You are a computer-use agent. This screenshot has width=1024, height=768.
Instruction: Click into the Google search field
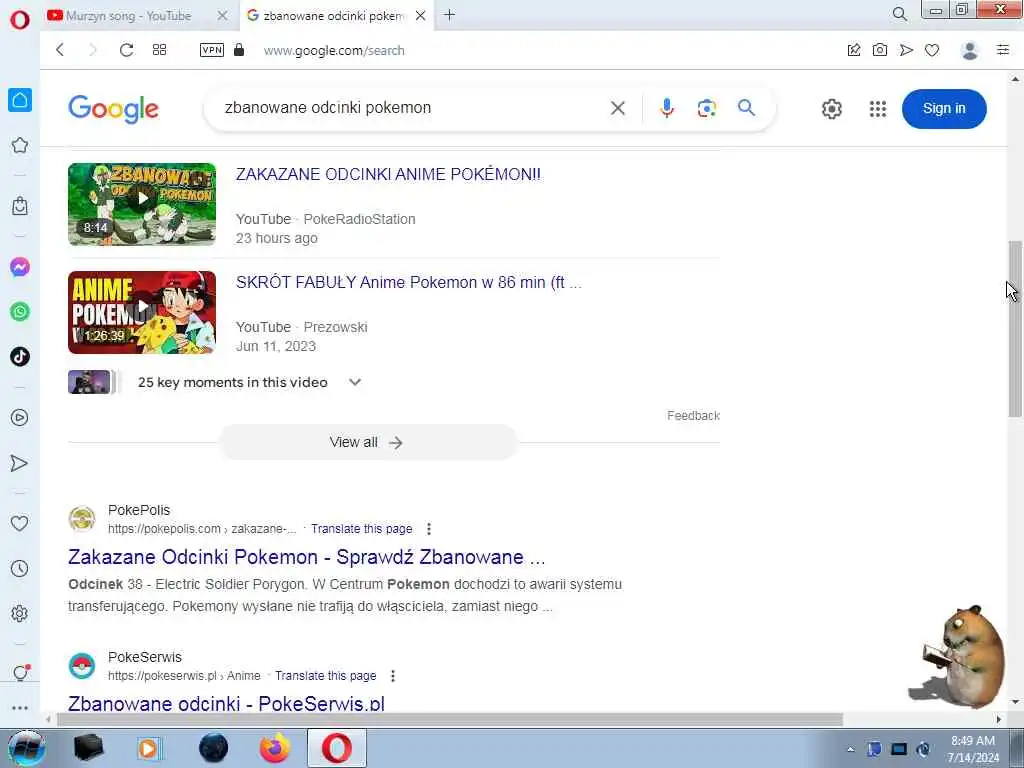pyautogui.click(x=411, y=108)
